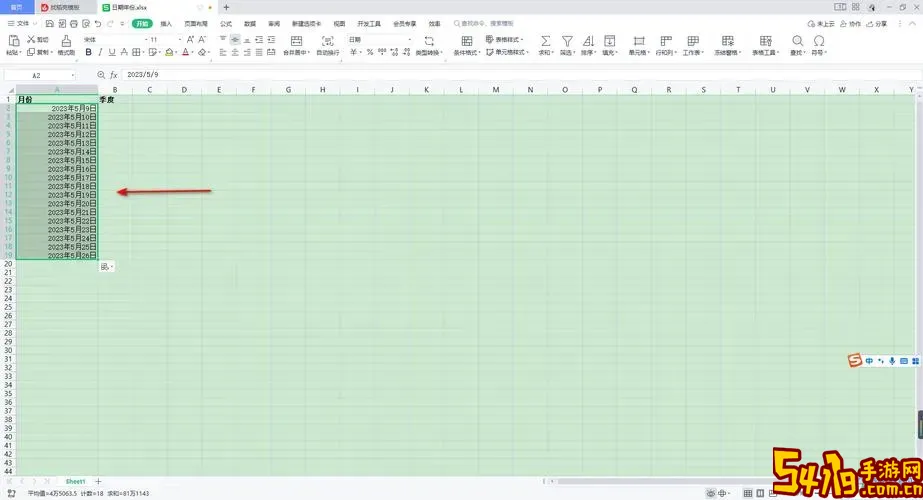Viewport: 923px width, 500px height.
Task: Click the cell borders icon
Action: tap(136, 52)
